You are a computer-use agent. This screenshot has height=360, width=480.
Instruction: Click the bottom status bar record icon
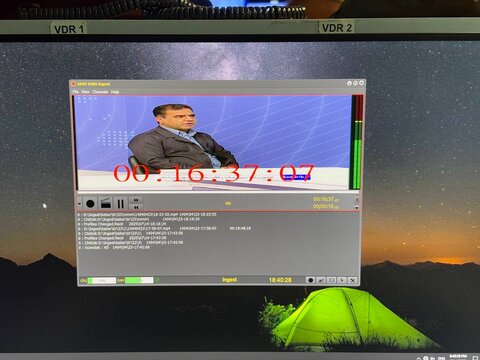tap(311, 280)
